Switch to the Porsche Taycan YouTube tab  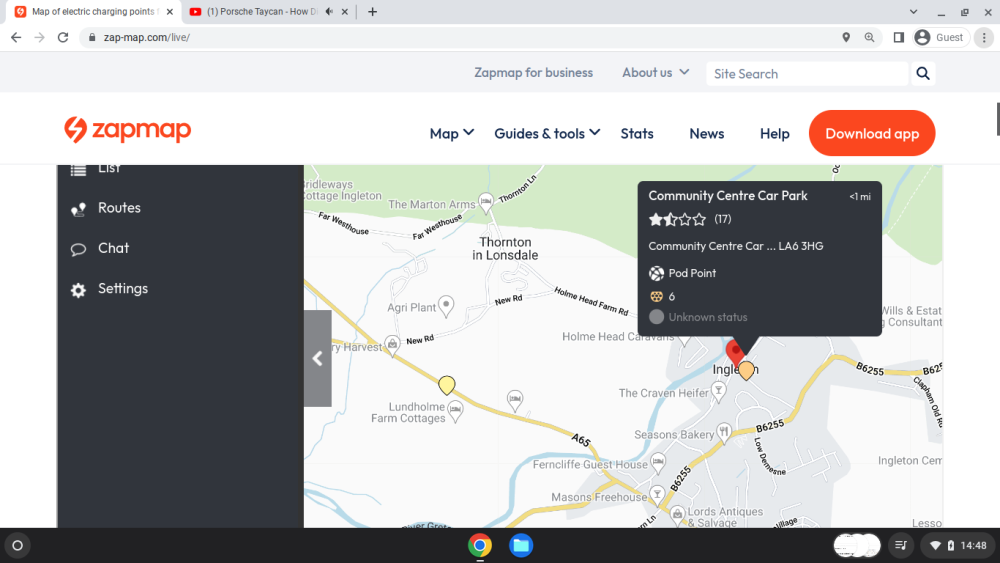click(261, 11)
